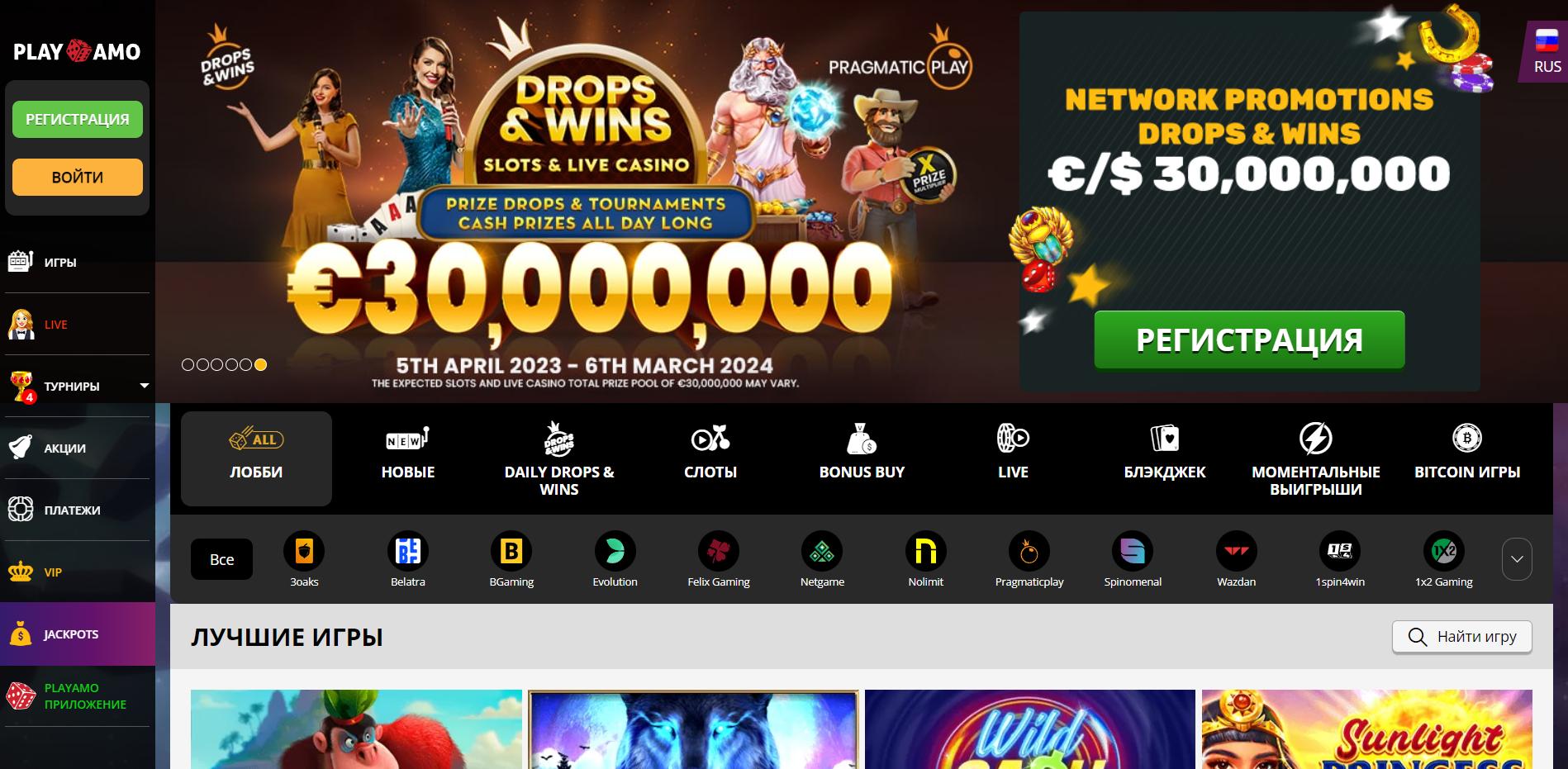Pick the Nolimit provider icon
This screenshot has height=769, width=1568.
point(926,551)
